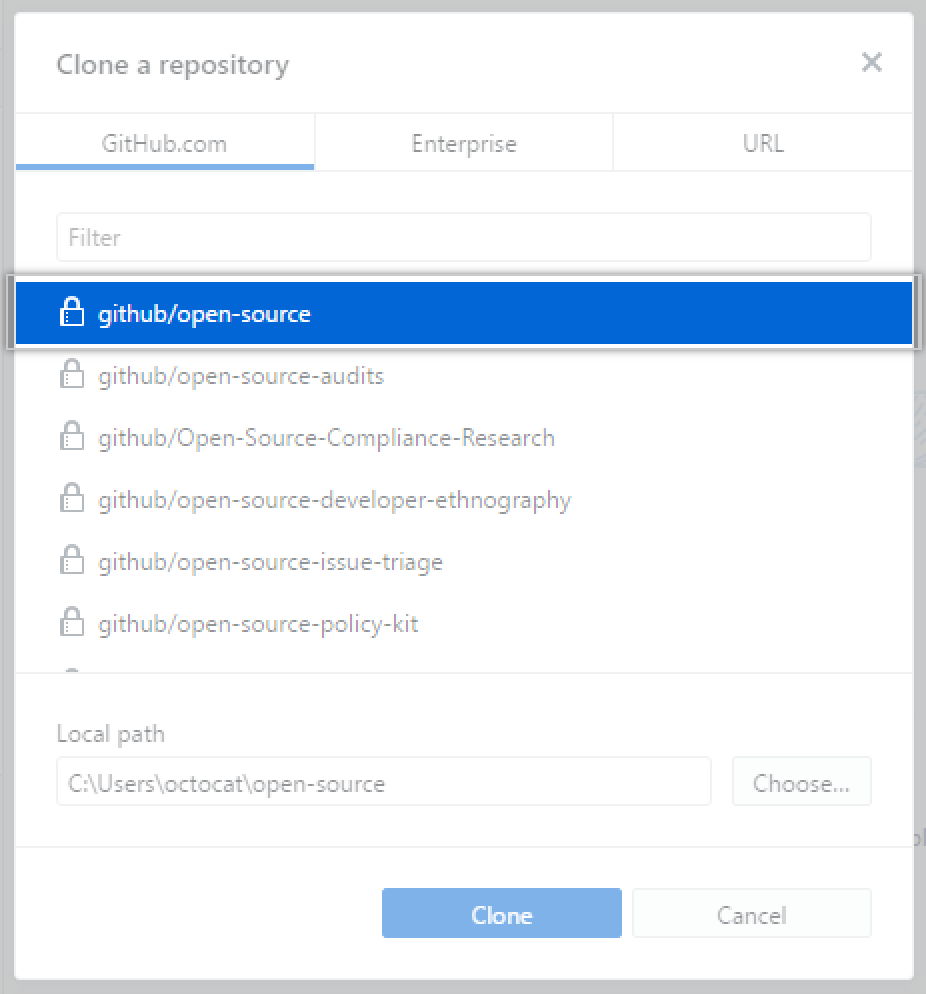The image size is (926, 994).
Task: Click the lock icon beside open-source-developer-ethnography
Action: click(71, 498)
